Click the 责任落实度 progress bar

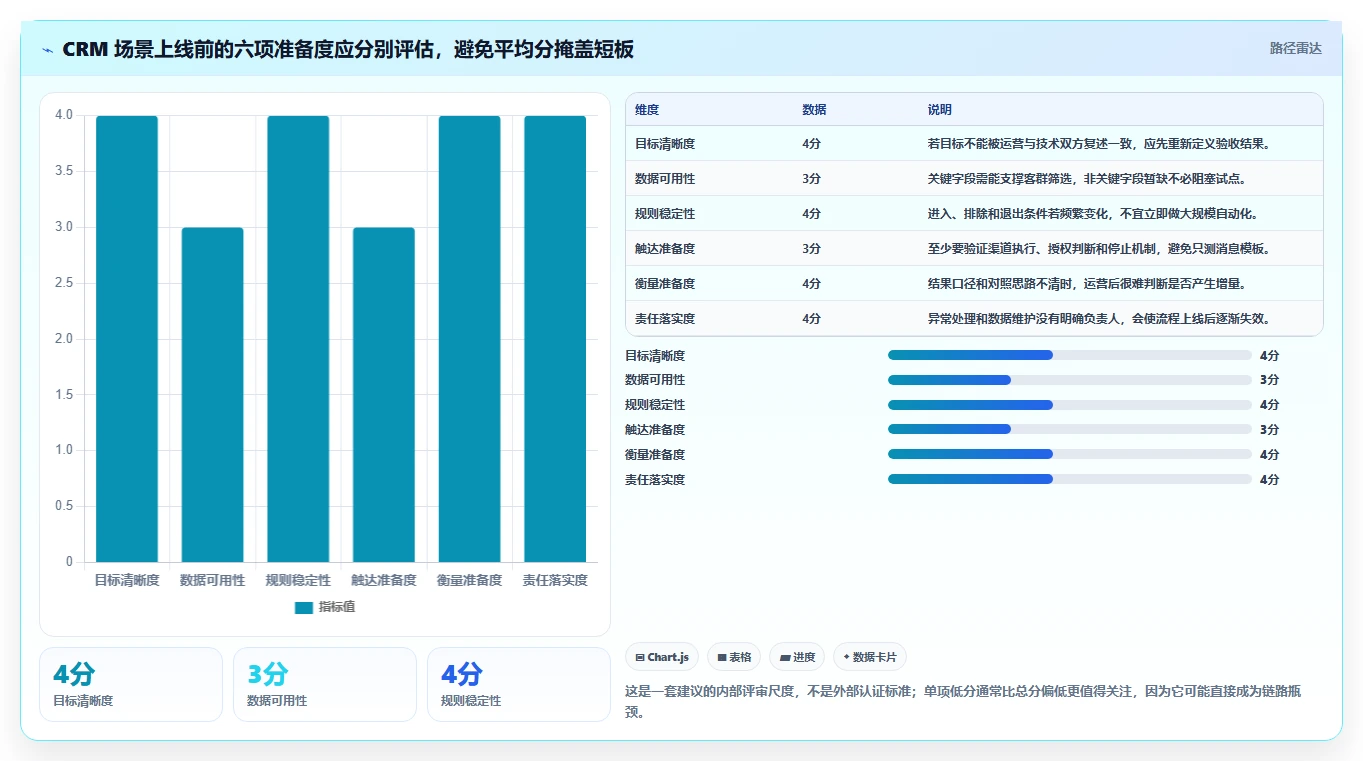point(1070,480)
